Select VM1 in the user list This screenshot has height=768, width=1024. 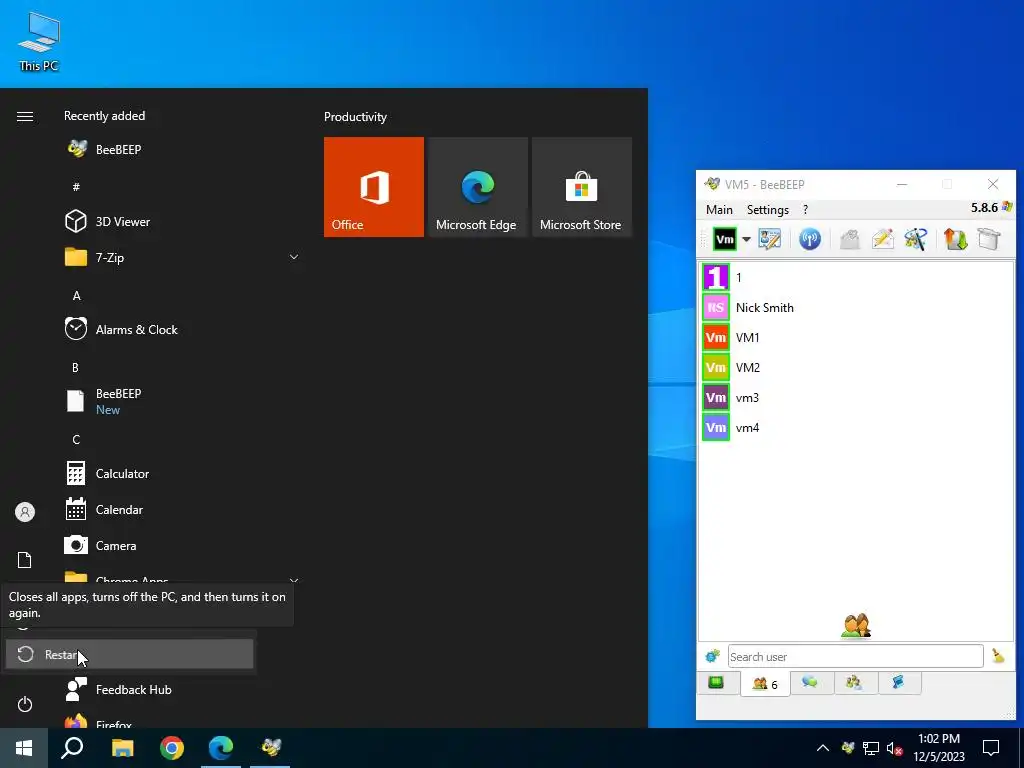857,338
